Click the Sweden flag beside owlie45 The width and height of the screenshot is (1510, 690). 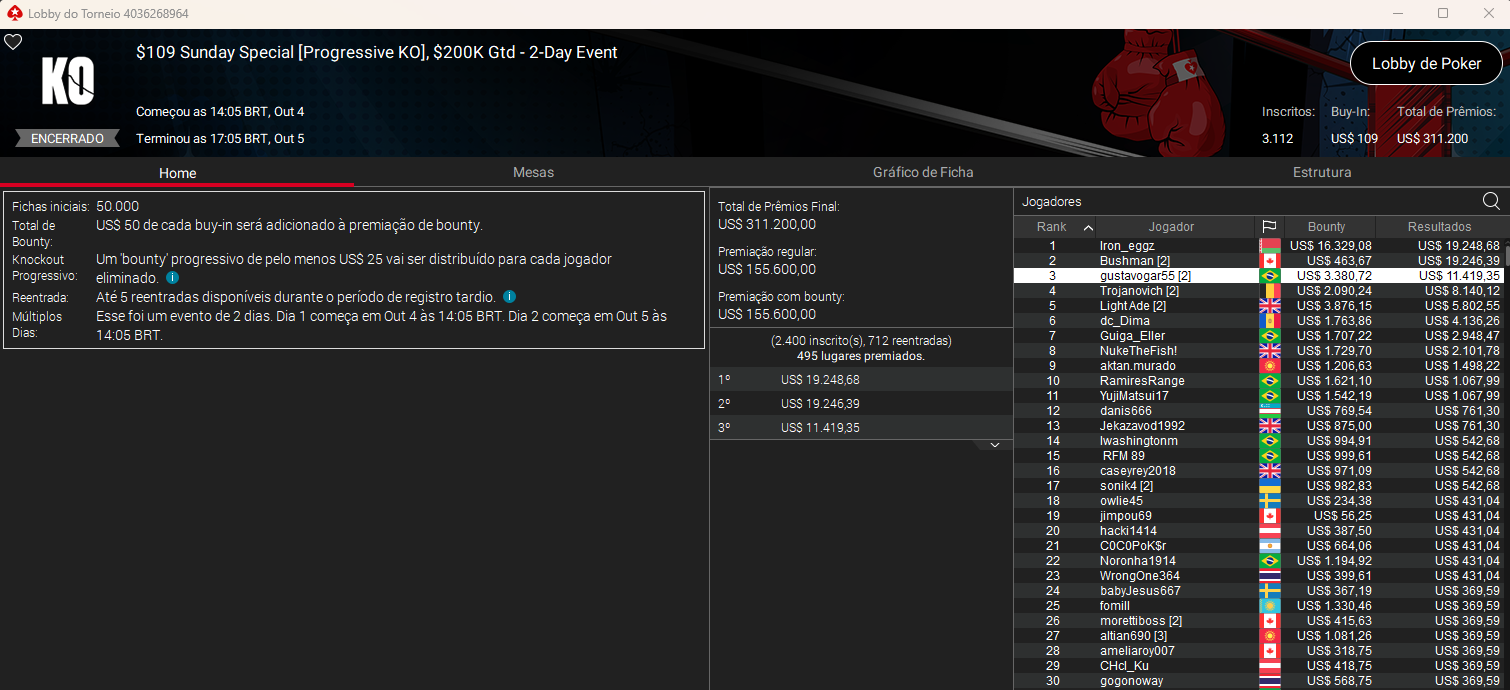click(x=1269, y=501)
